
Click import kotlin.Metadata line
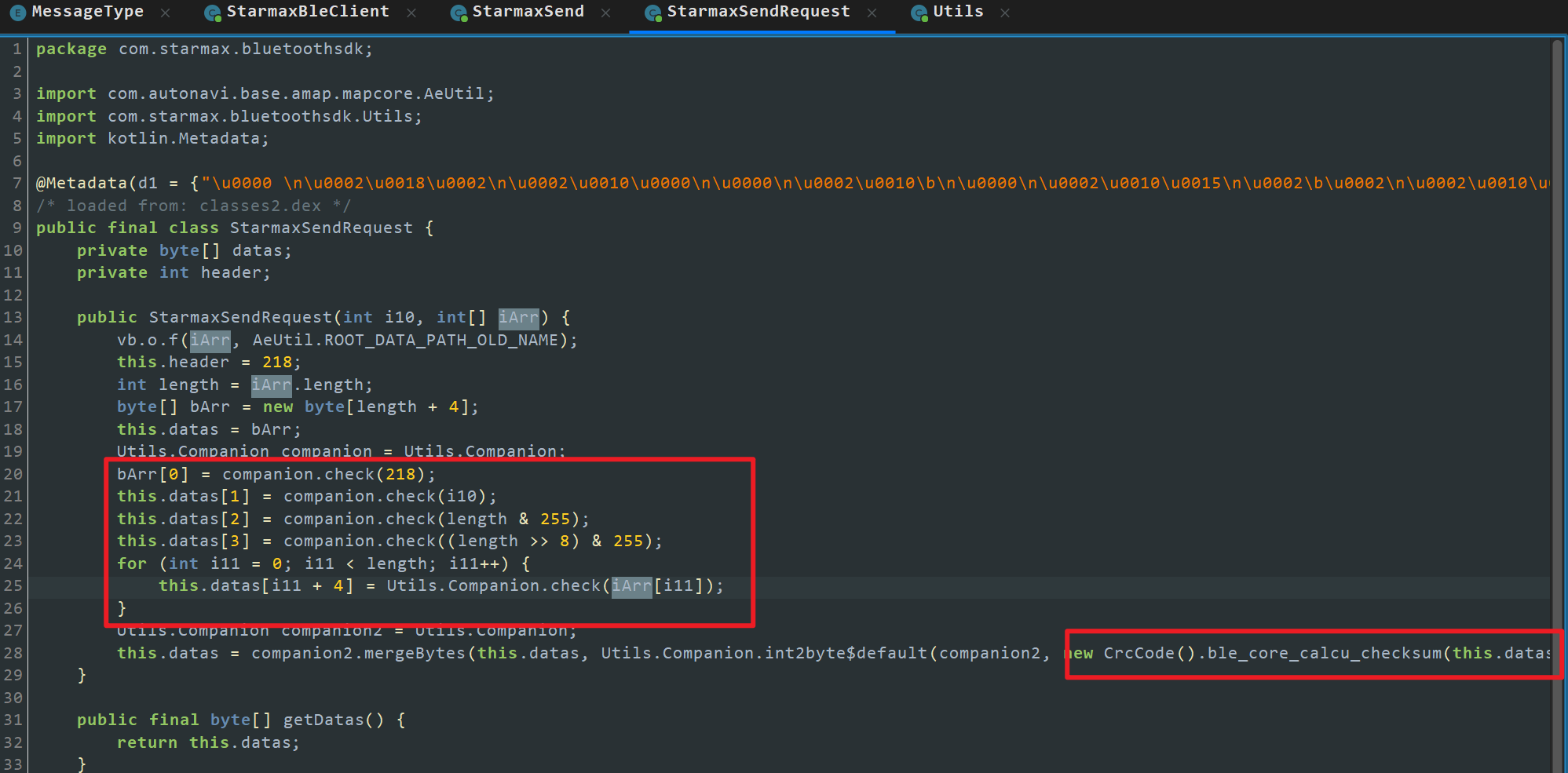[152, 138]
